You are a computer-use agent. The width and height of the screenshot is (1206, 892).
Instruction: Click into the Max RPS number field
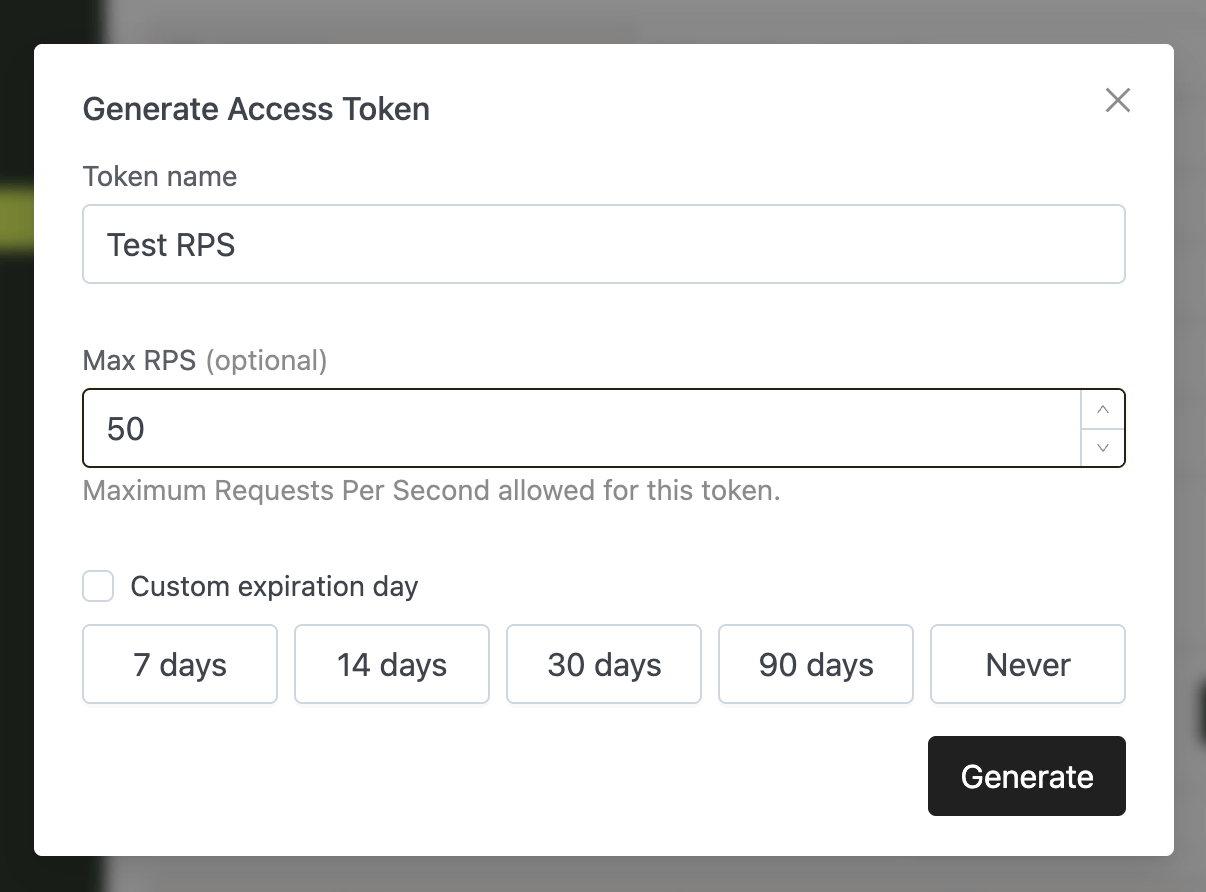580,429
